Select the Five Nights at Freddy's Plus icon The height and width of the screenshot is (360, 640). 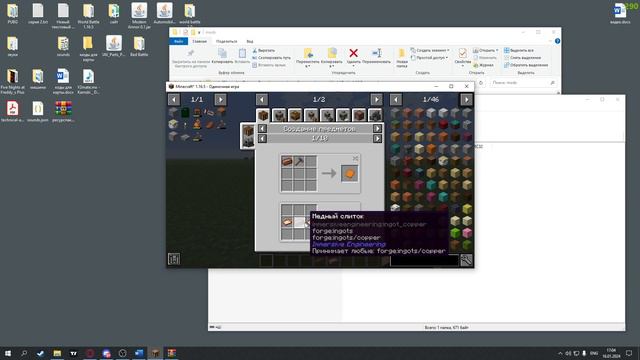click(x=13, y=82)
